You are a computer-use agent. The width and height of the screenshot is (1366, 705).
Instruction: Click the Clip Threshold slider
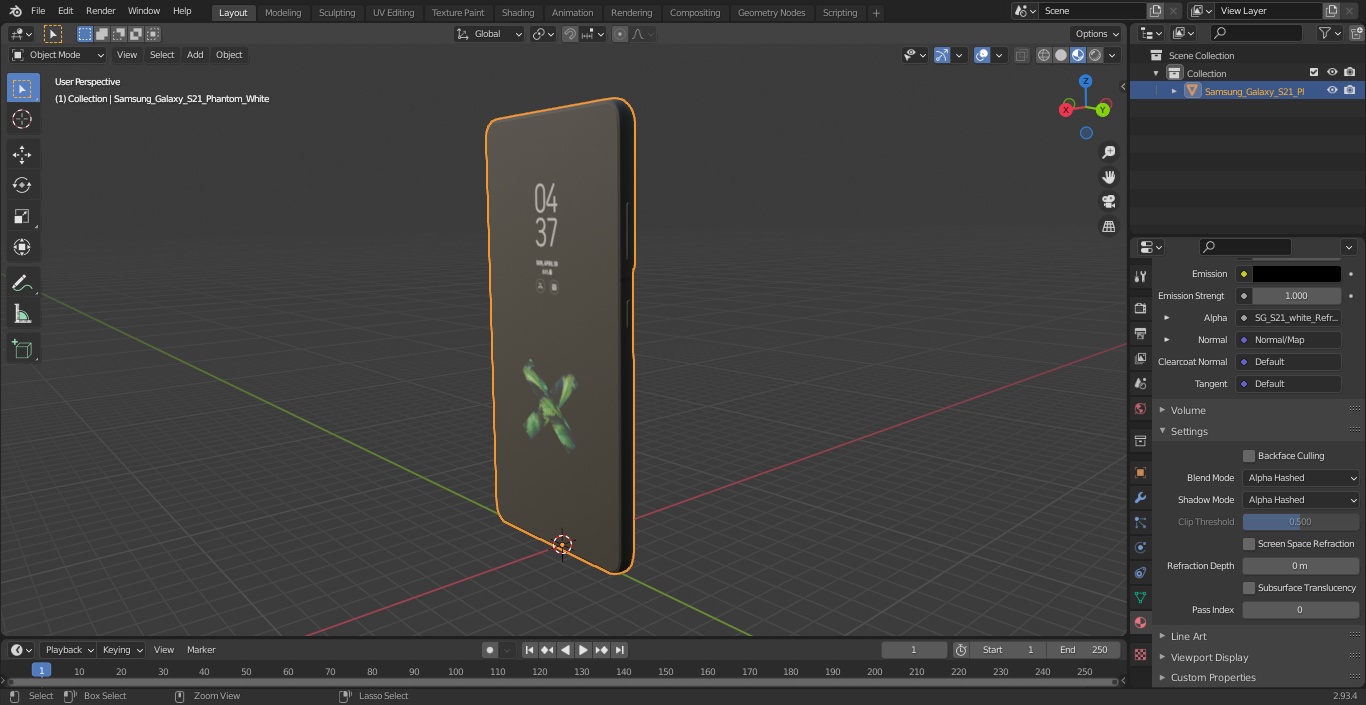point(1301,522)
